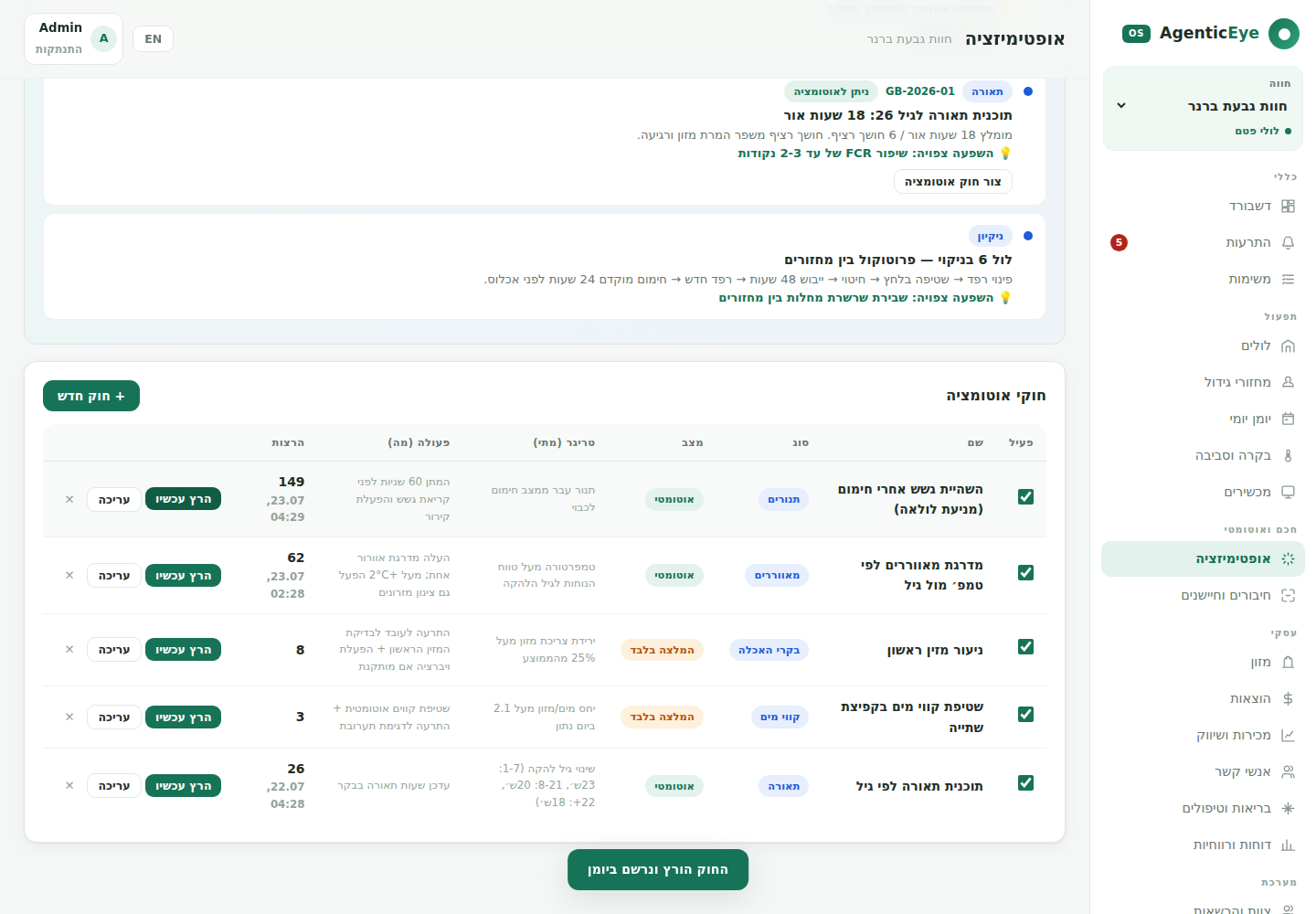
Task: Click the דשבורד dashboard icon in sidebar
Action: [x=1288, y=207]
